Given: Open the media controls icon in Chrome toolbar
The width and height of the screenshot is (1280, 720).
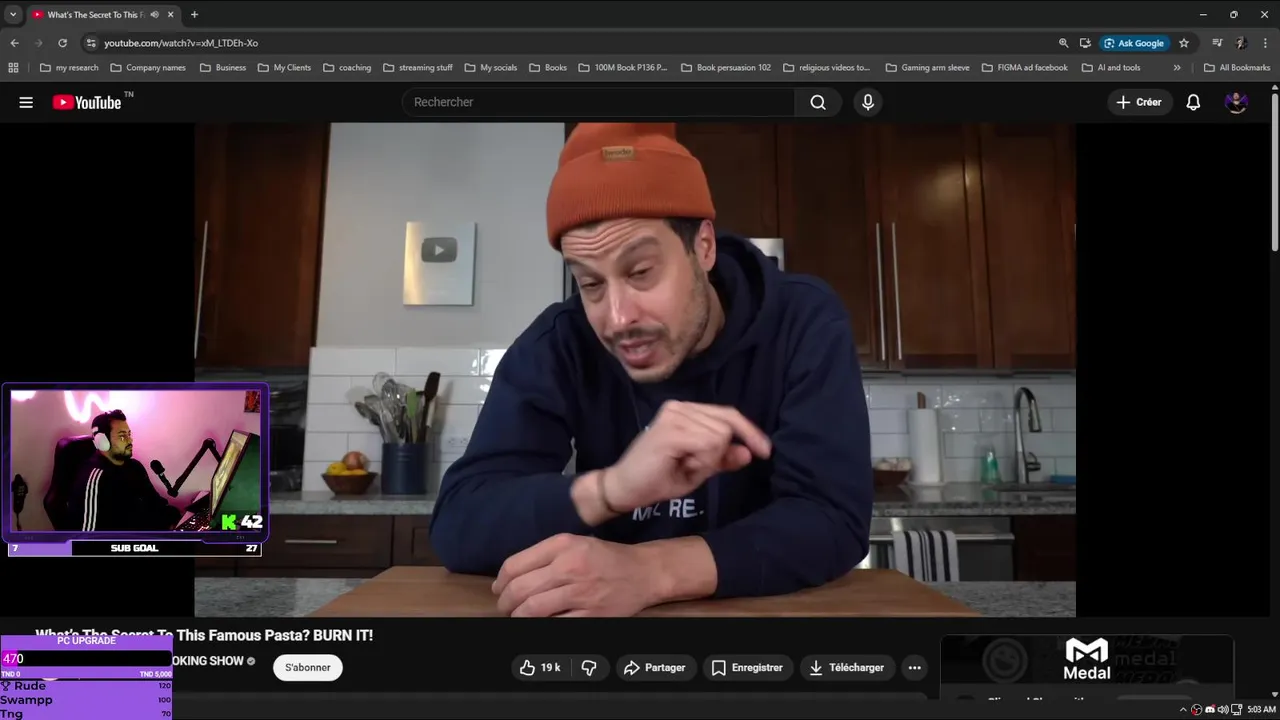Looking at the screenshot, I should [x=1217, y=43].
